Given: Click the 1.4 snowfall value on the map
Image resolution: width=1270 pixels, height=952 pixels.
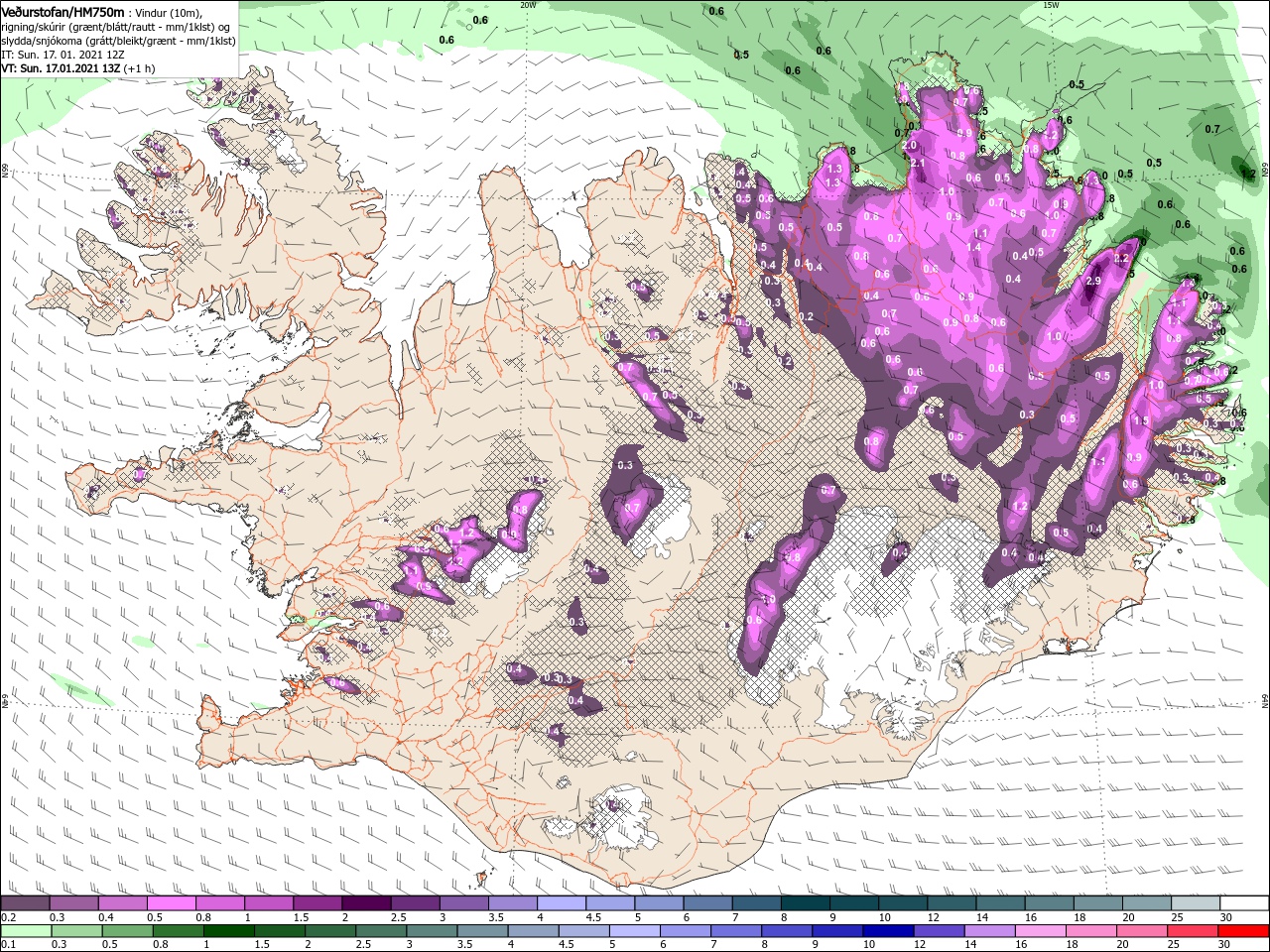Looking at the screenshot, I should (973, 247).
